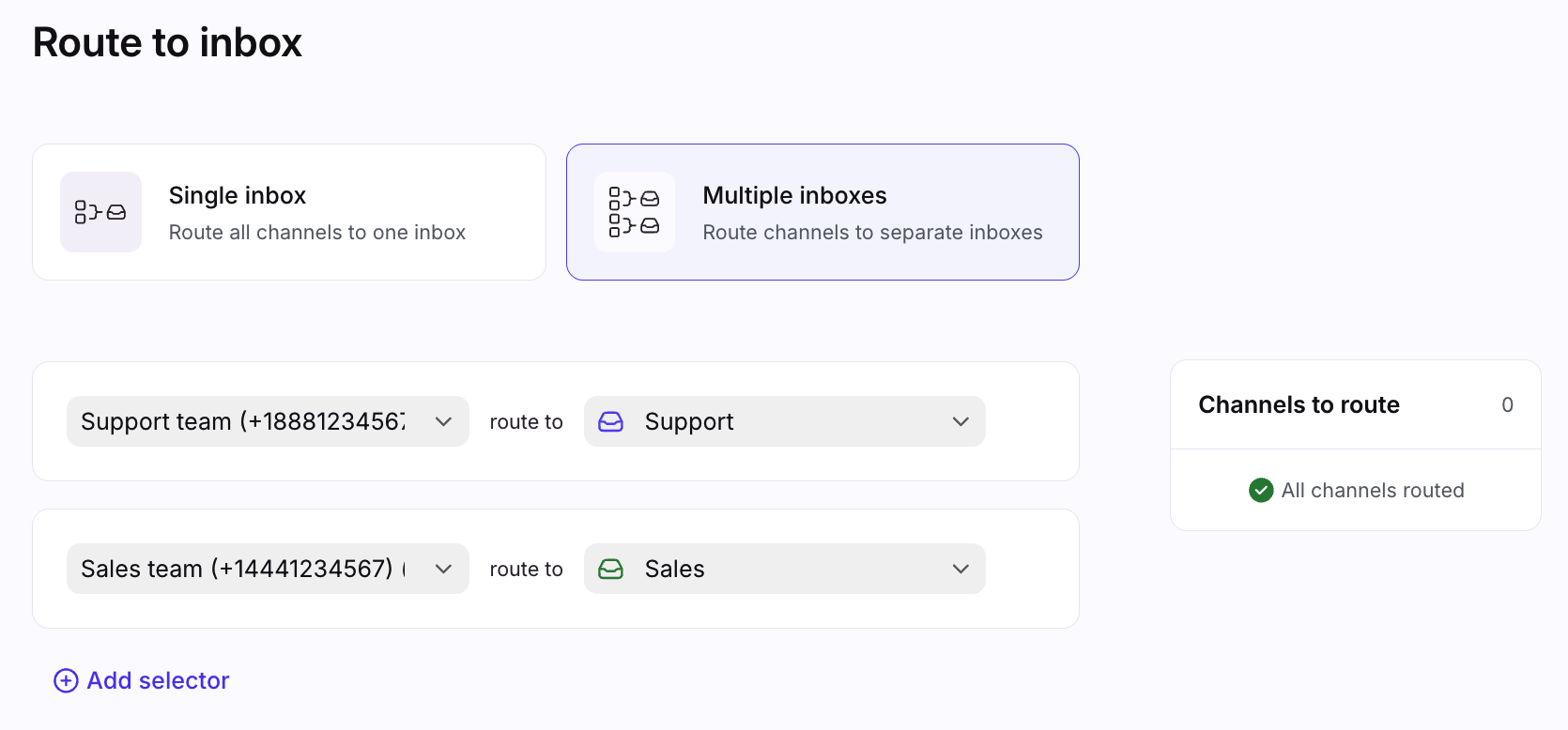This screenshot has width=1568, height=730.
Task: Choose the Multiple inboxes option title
Action: tap(794, 195)
